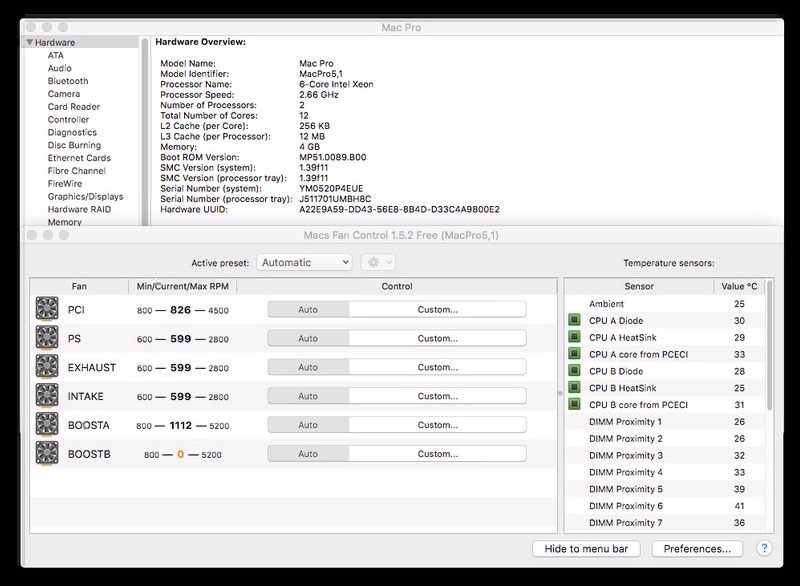Click the PS fan icon
Screen dimensions: 800x586
pos(47,338)
